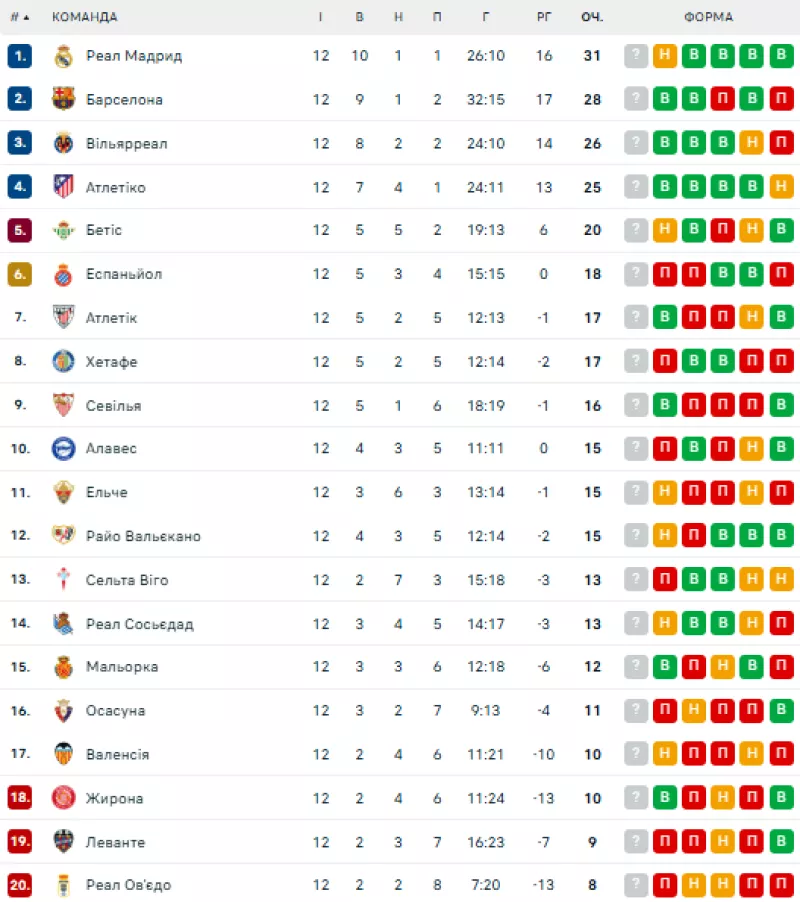Click the КОМАНДА column header

85,17
